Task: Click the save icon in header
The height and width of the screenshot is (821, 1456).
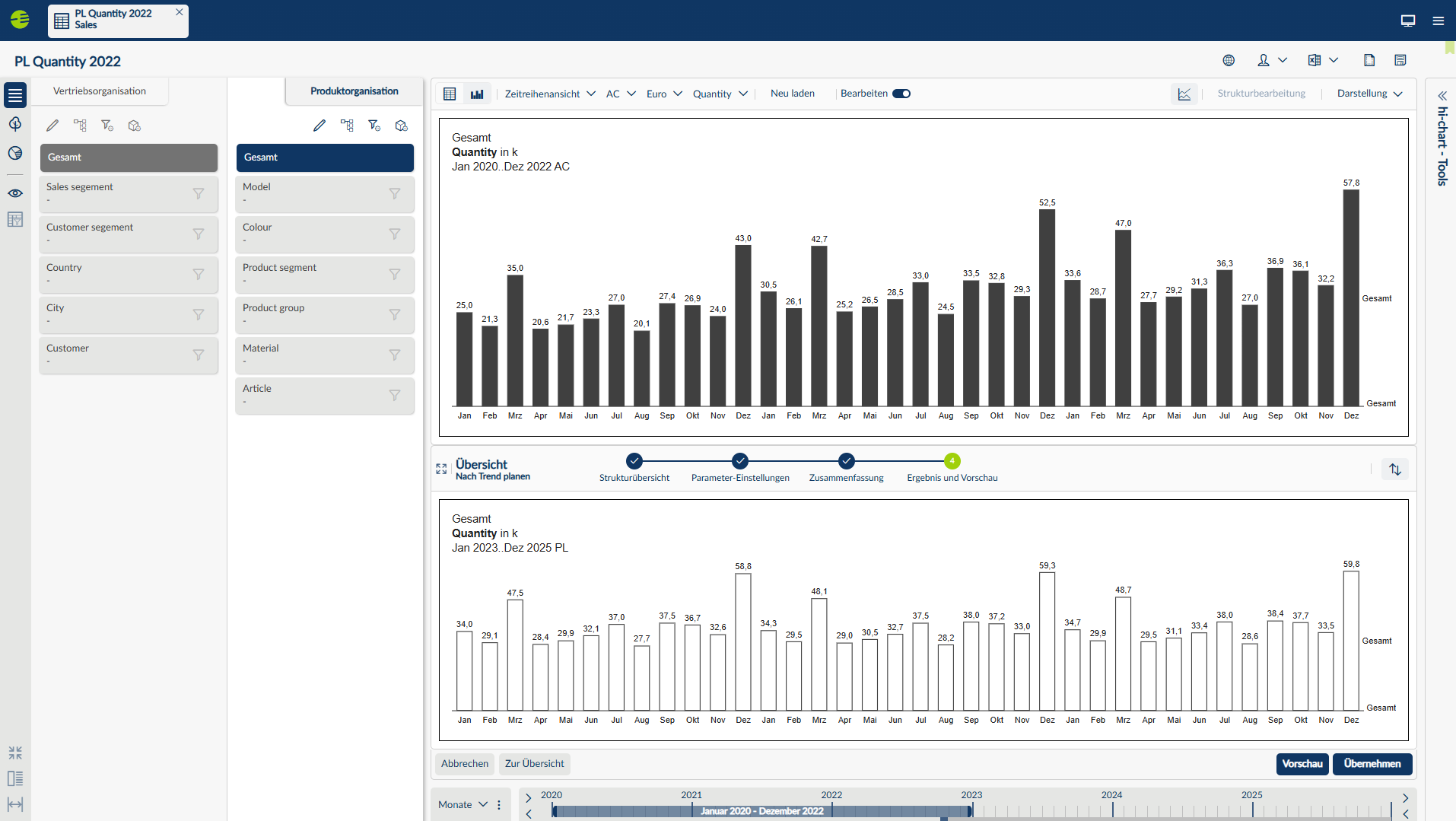Action: point(1400,60)
